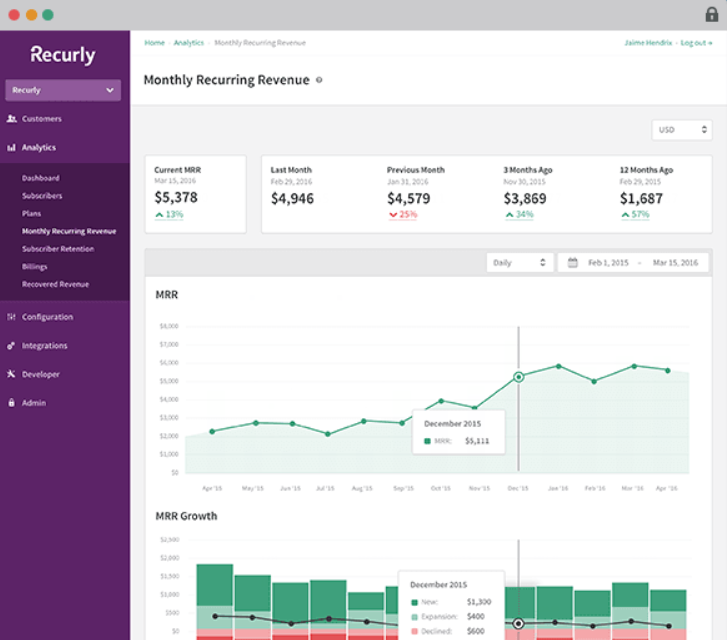
Task: Click the calendar icon in date range
Action: (573, 262)
